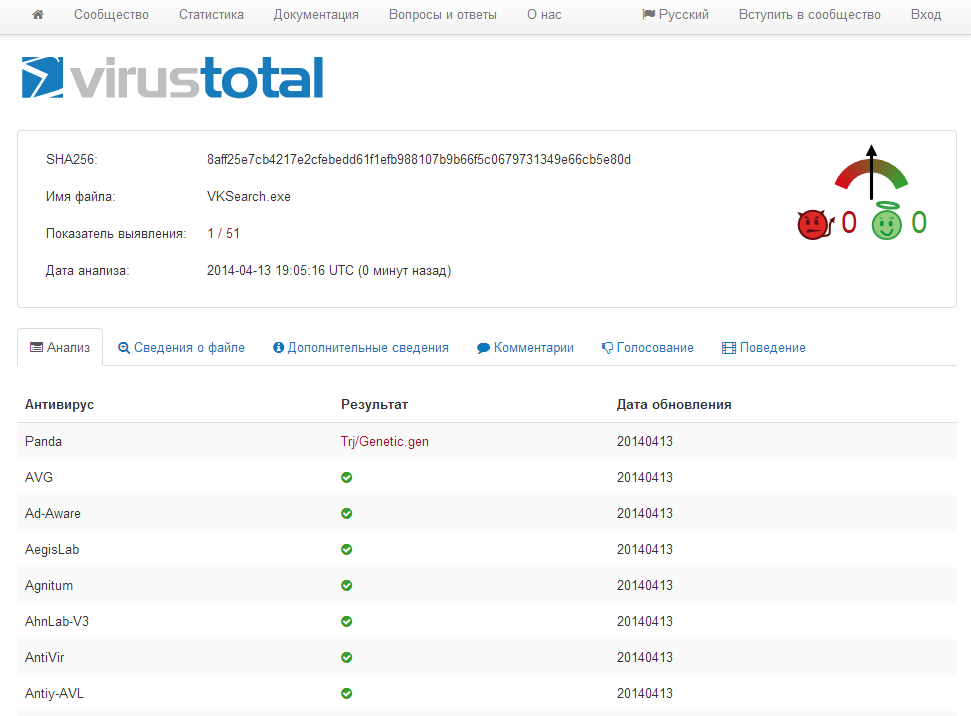This screenshot has width=971, height=716.
Task: Click the red devil malicious vote icon
Action: pyautogui.click(x=814, y=223)
